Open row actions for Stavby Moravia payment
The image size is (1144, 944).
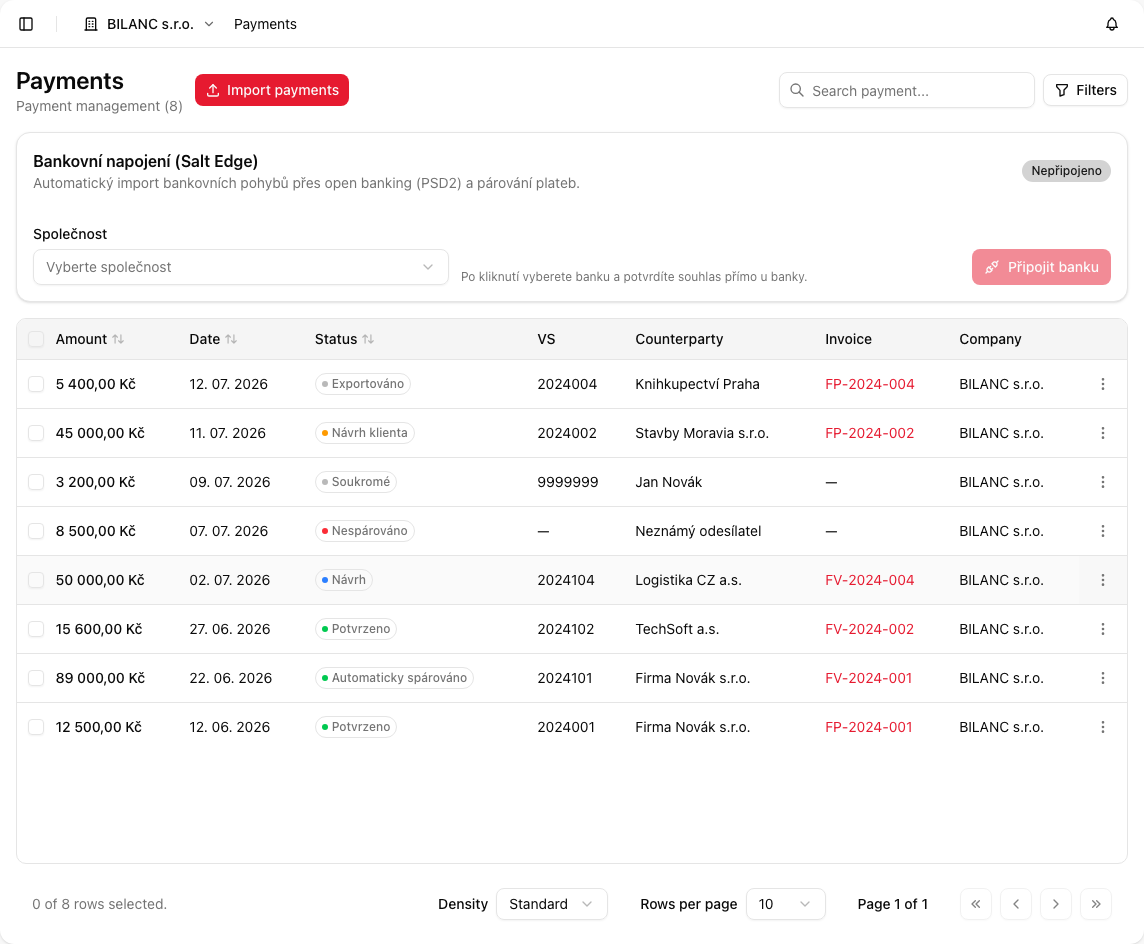pos(1102,433)
